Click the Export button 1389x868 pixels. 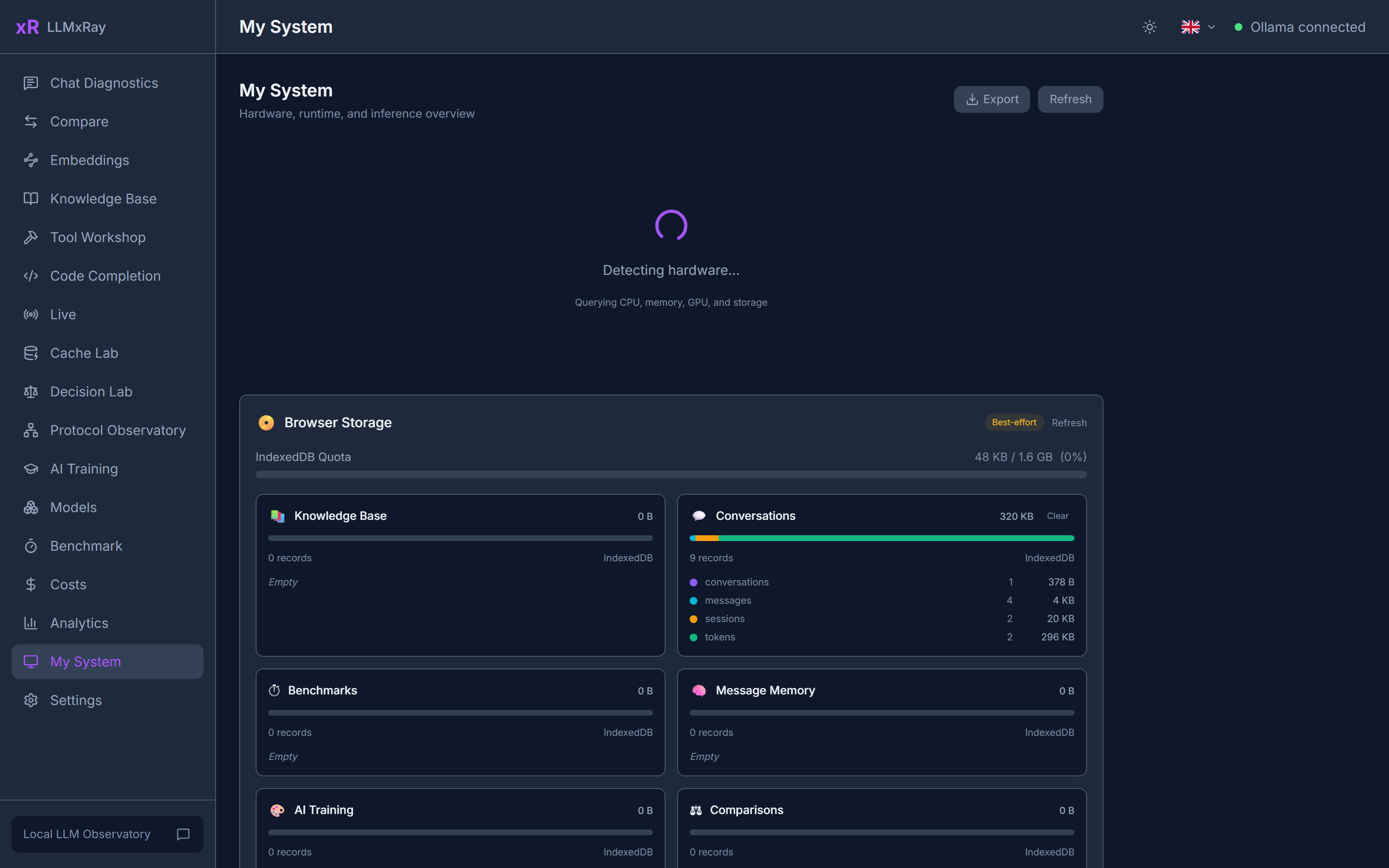click(x=992, y=99)
